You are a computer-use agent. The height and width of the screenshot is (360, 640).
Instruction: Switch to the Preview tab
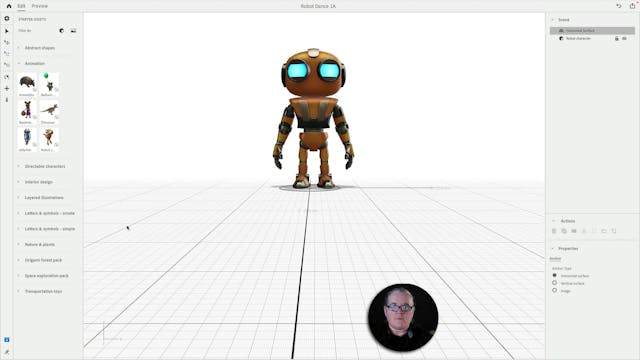[x=40, y=6]
